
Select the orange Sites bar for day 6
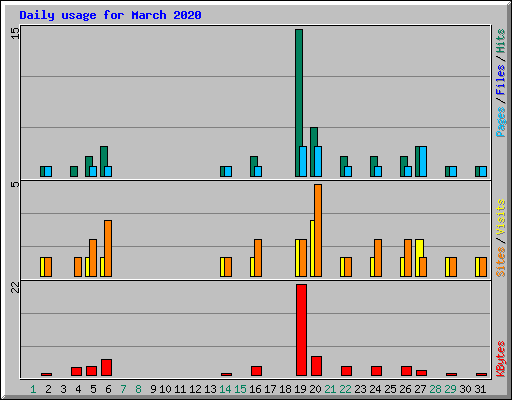(108, 248)
